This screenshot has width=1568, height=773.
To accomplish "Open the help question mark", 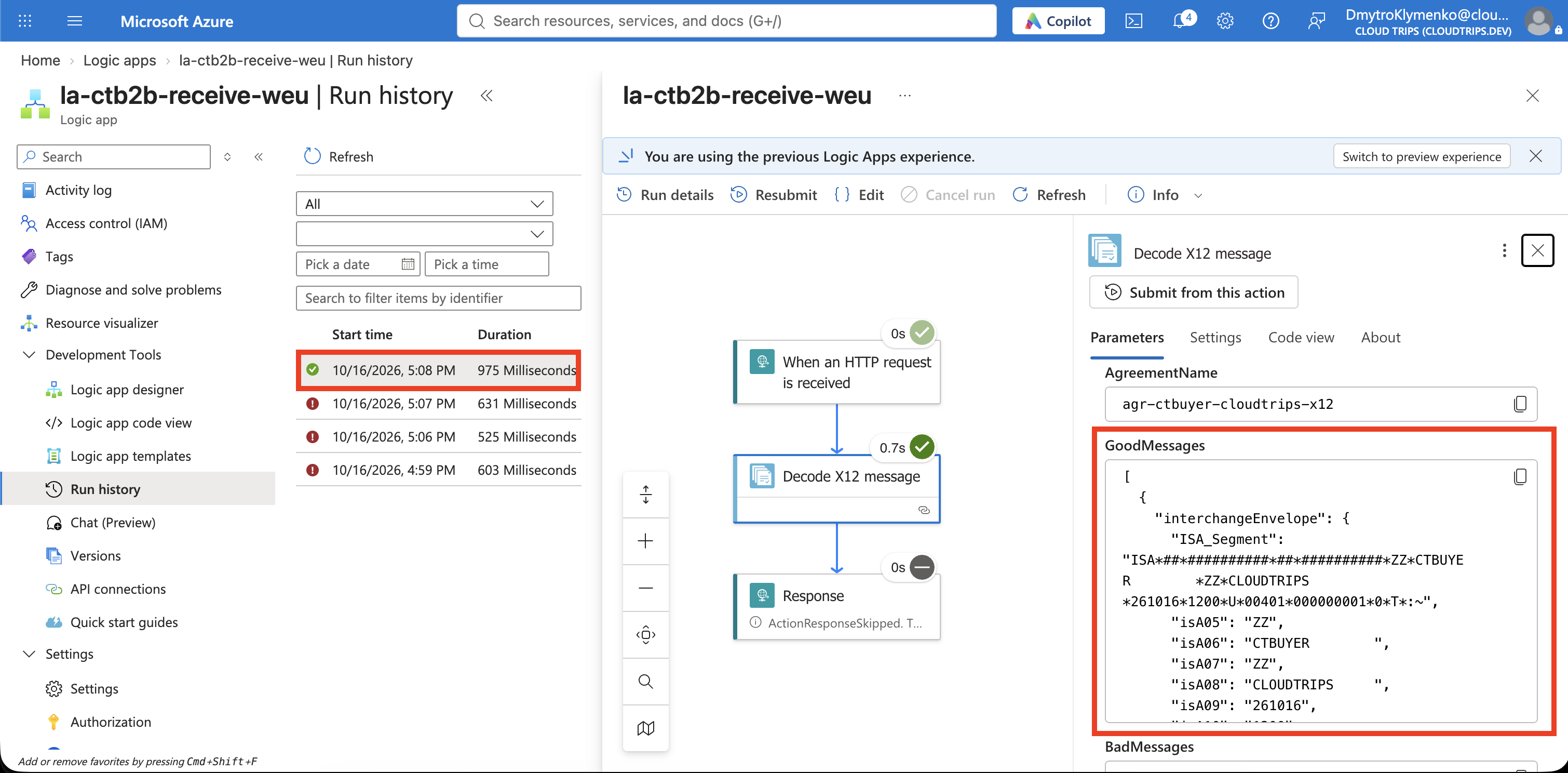I will (1270, 21).
